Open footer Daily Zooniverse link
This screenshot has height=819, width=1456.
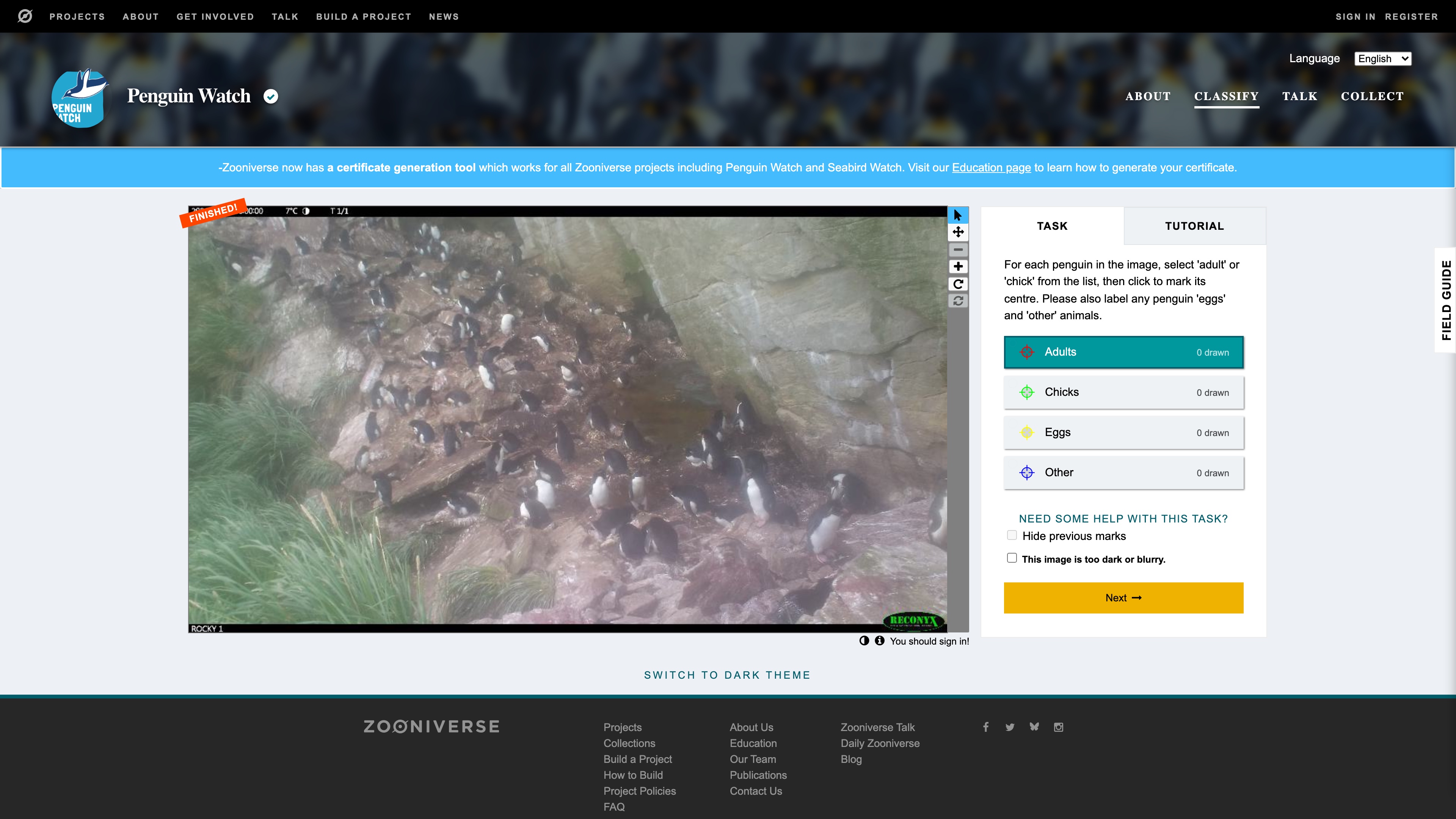tap(880, 743)
